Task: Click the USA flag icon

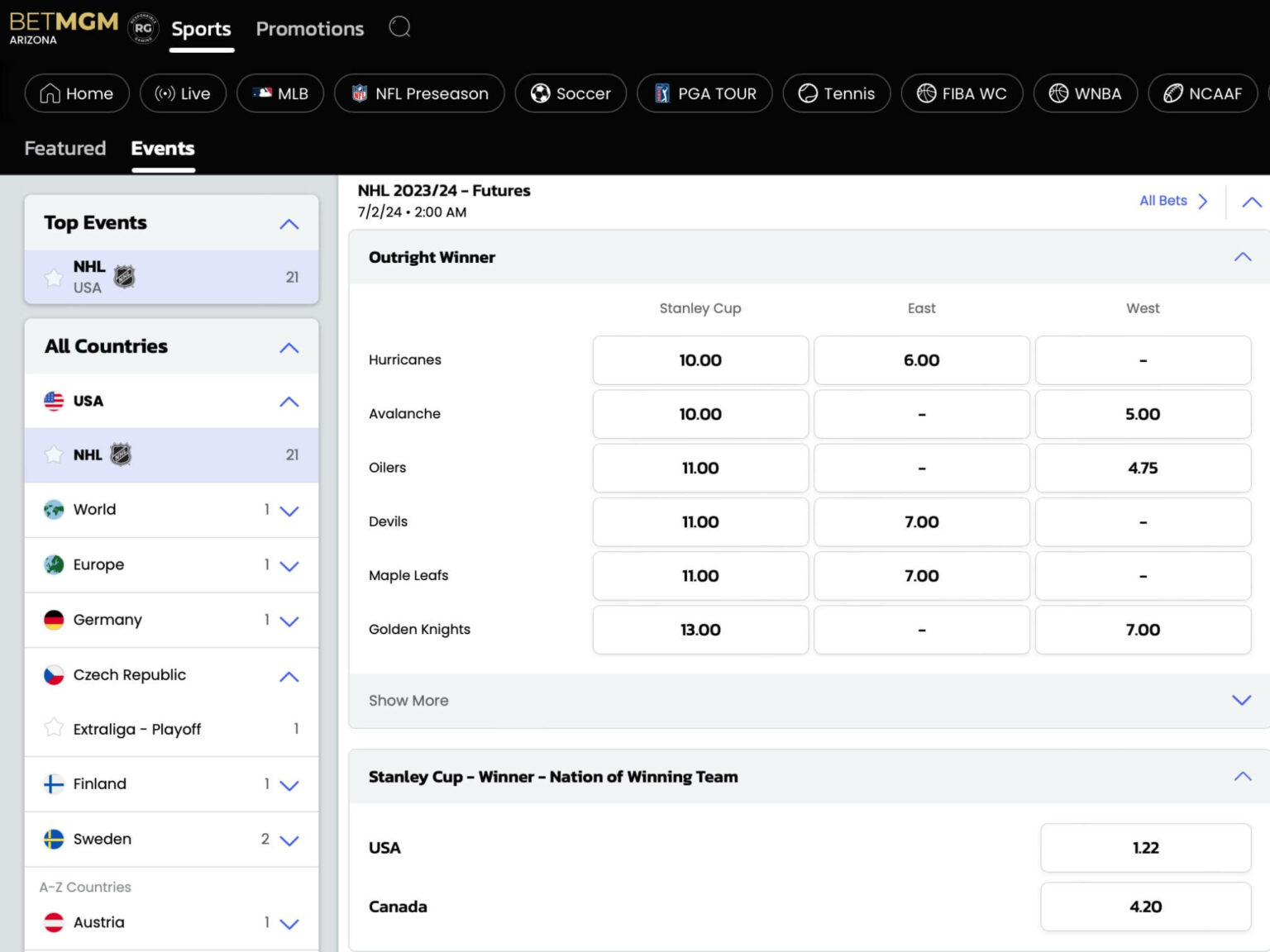Action: click(x=54, y=401)
